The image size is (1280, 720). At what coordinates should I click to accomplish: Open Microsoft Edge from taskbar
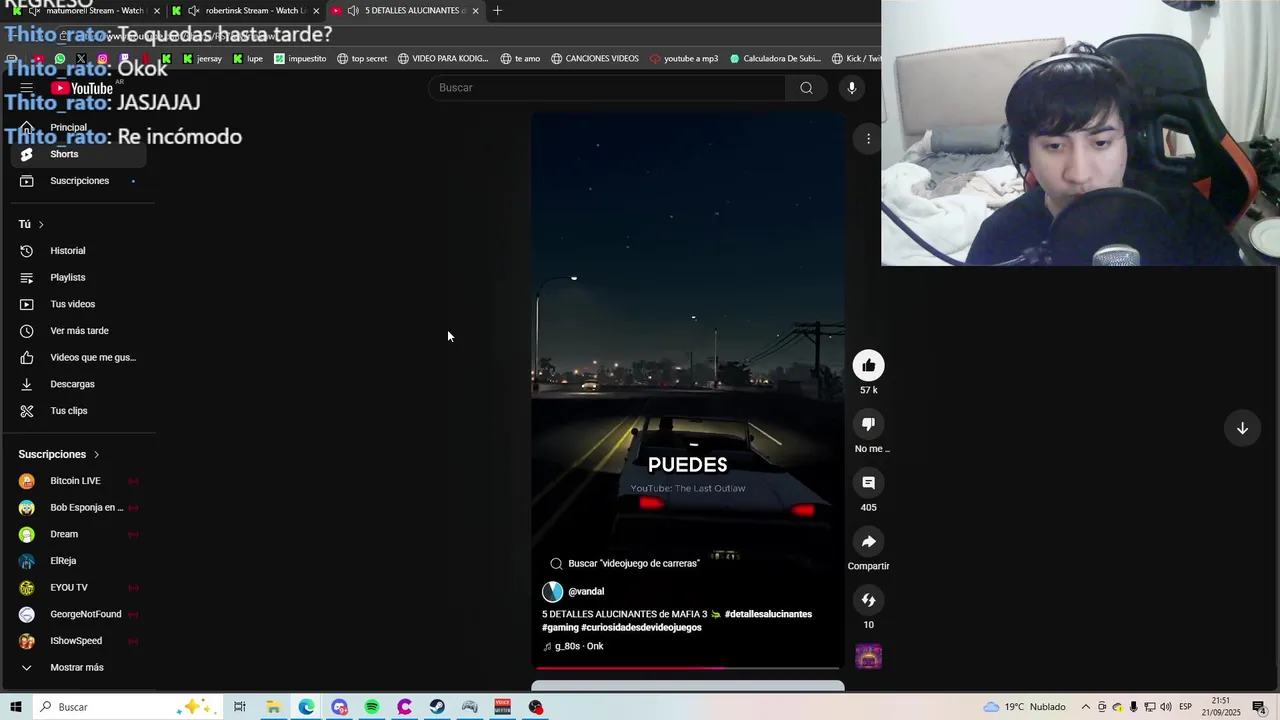306,707
